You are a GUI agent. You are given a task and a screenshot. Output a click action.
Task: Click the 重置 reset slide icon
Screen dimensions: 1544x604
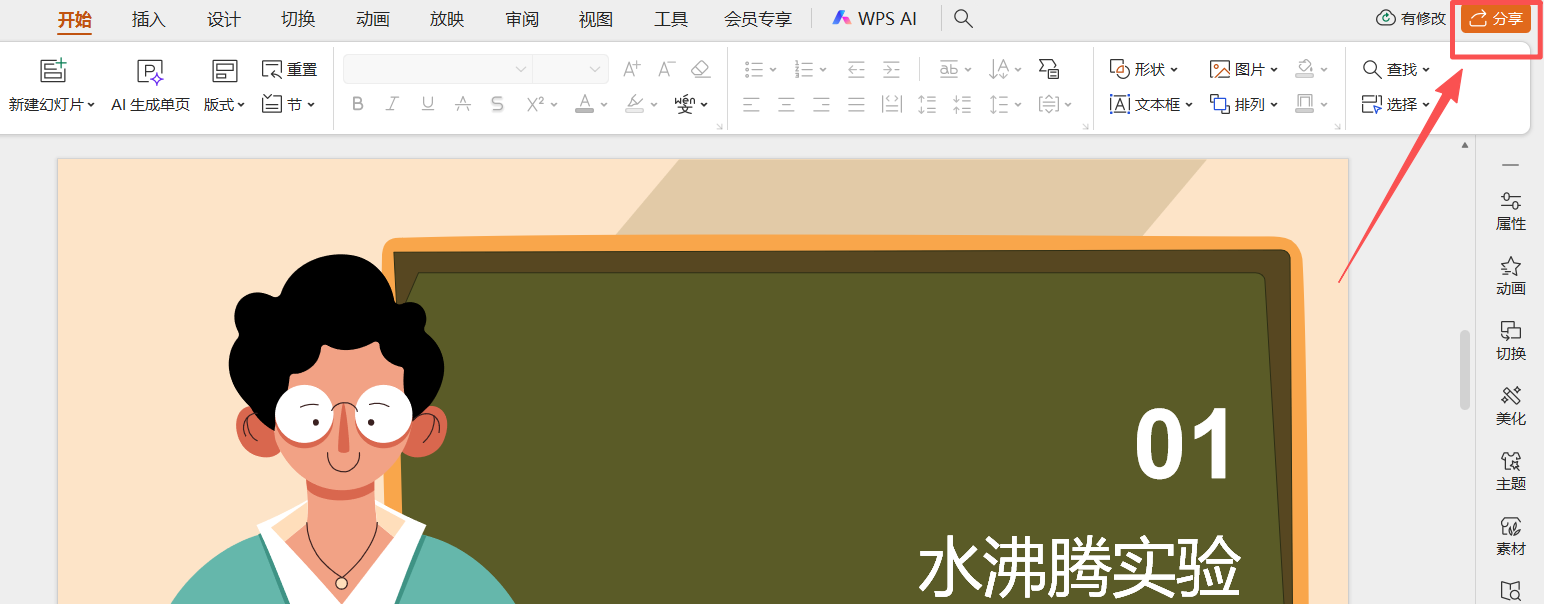[288, 68]
